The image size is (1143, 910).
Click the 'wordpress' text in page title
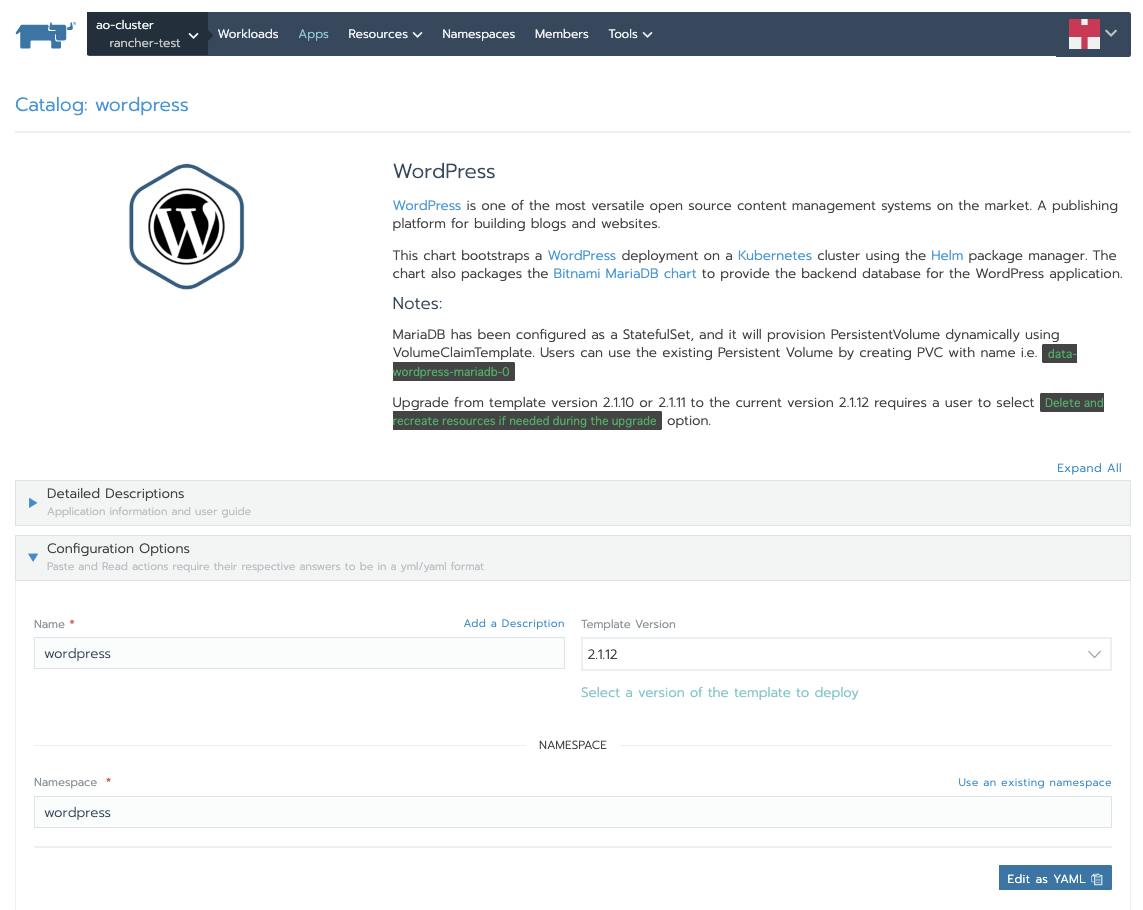[141, 105]
